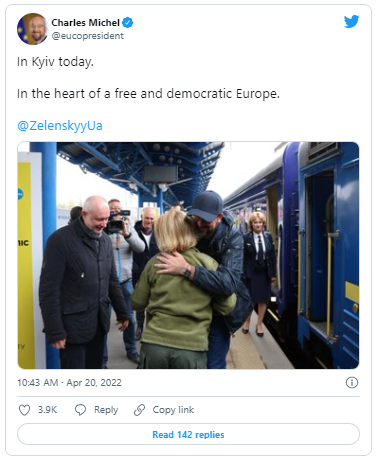The width and height of the screenshot is (378, 464).
Task: Open the train station photo
Action: (x=188, y=255)
